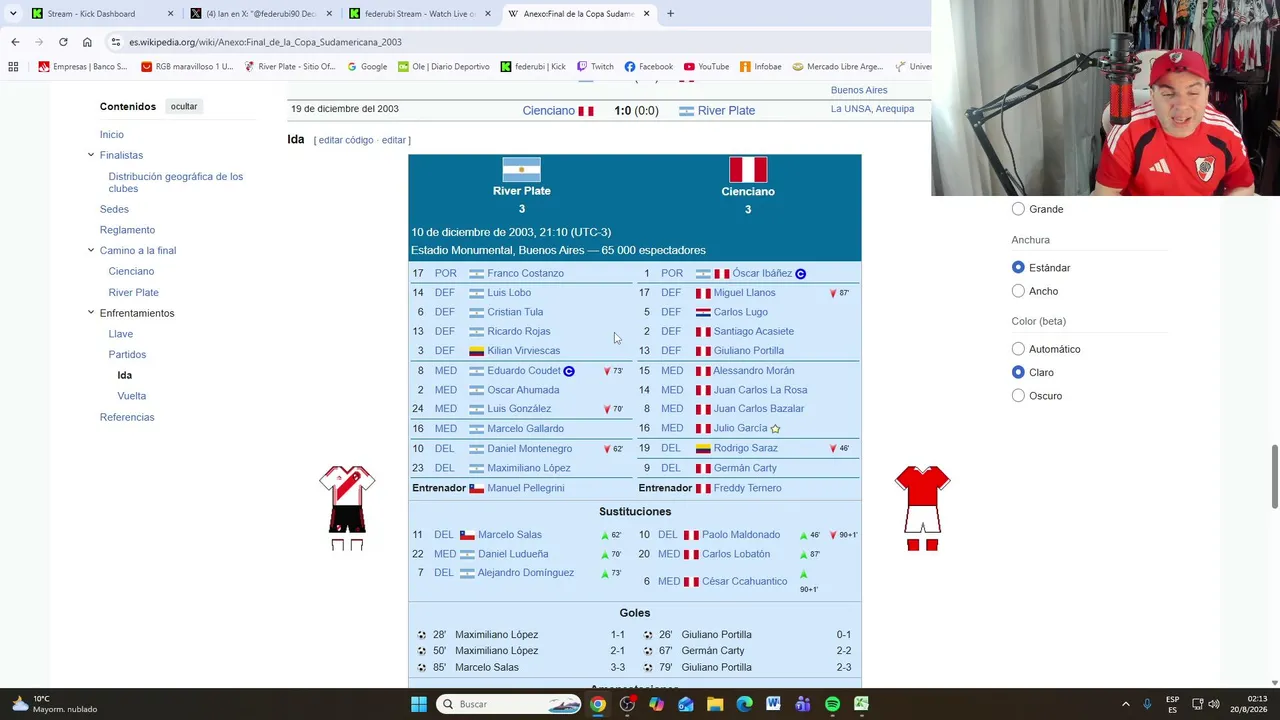Click the Peru flag above Cienciano

pyautogui.click(x=748, y=170)
